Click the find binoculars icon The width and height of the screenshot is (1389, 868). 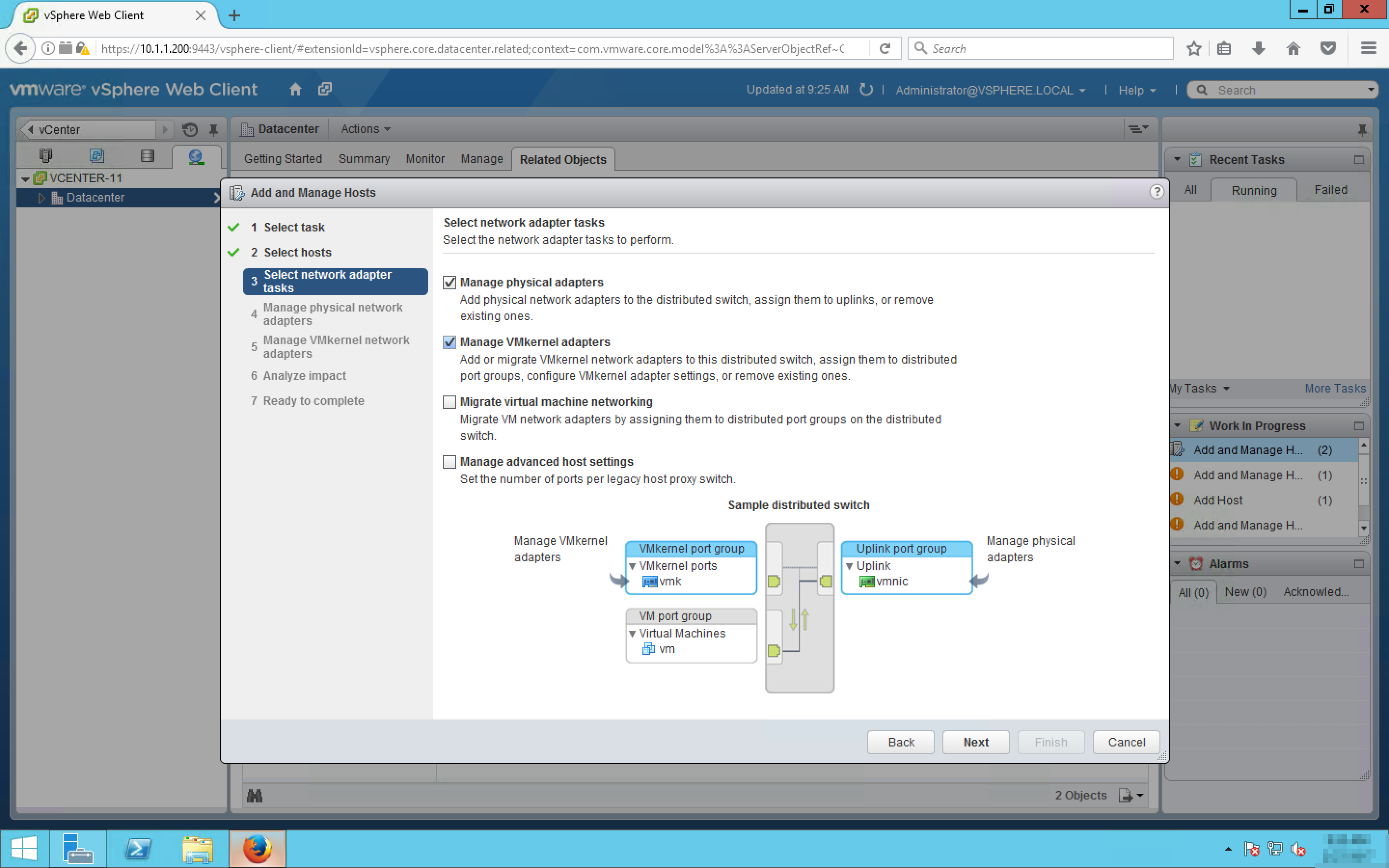point(254,795)
